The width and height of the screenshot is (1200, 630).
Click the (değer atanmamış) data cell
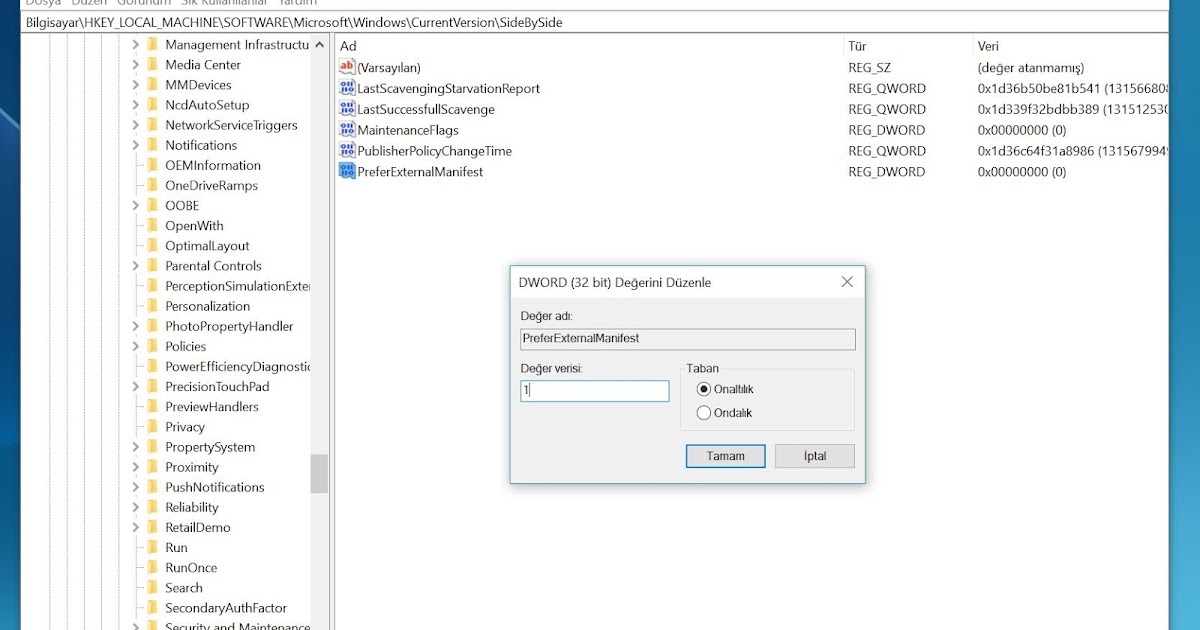[1031, 67]
